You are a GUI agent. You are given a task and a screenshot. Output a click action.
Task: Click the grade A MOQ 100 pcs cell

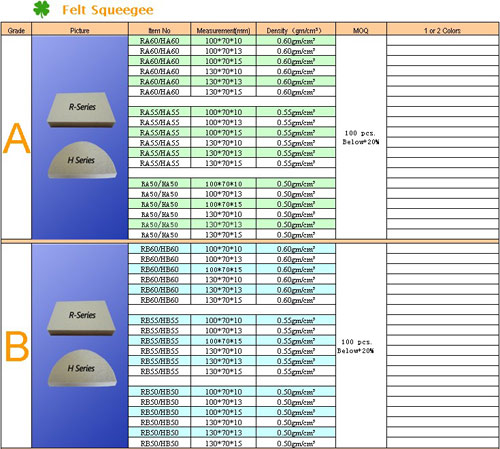click(x=361, y=137)
